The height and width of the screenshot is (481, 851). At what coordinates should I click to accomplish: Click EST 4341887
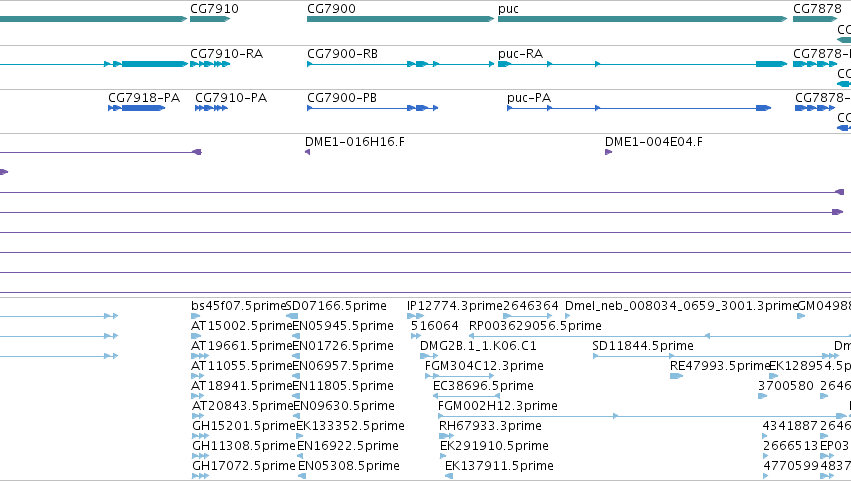tap(790, 426)
